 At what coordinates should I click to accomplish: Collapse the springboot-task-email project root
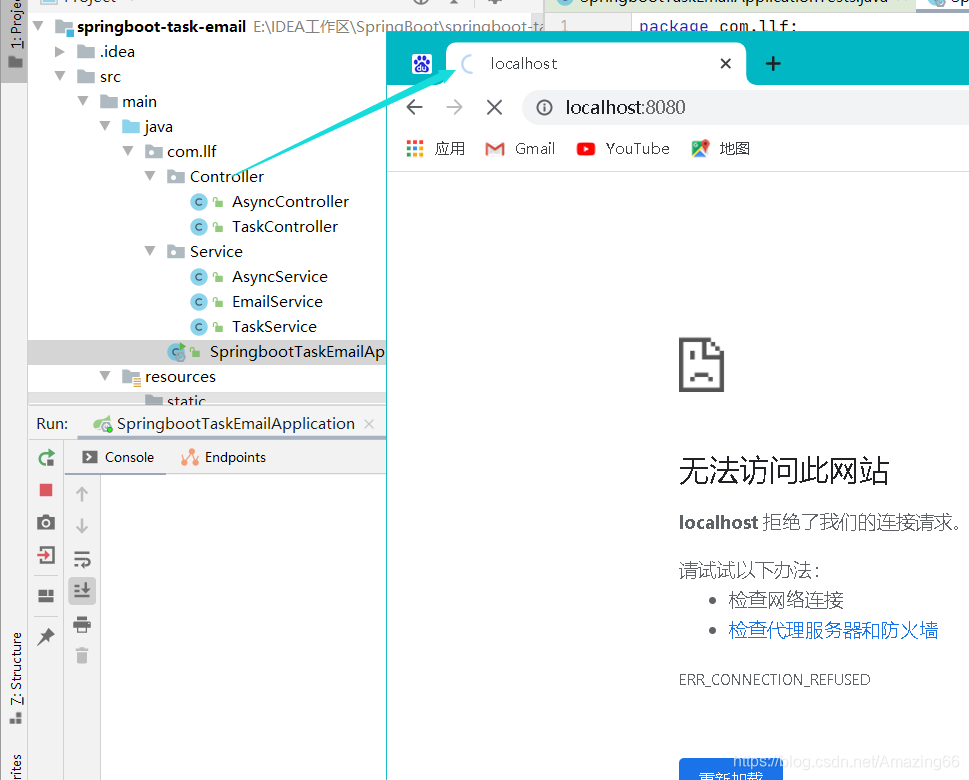click(38, 26)
